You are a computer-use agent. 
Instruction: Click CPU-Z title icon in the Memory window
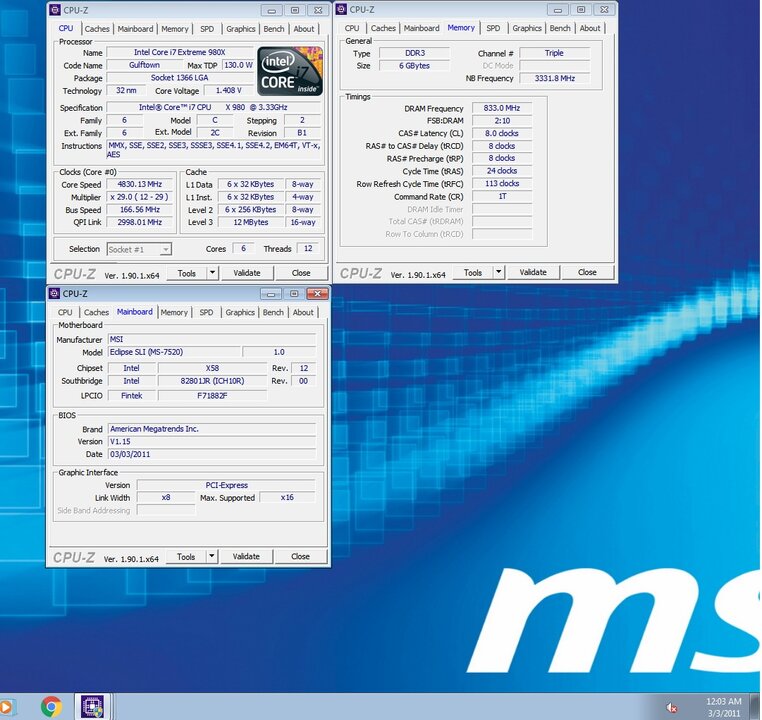point(342,9)
